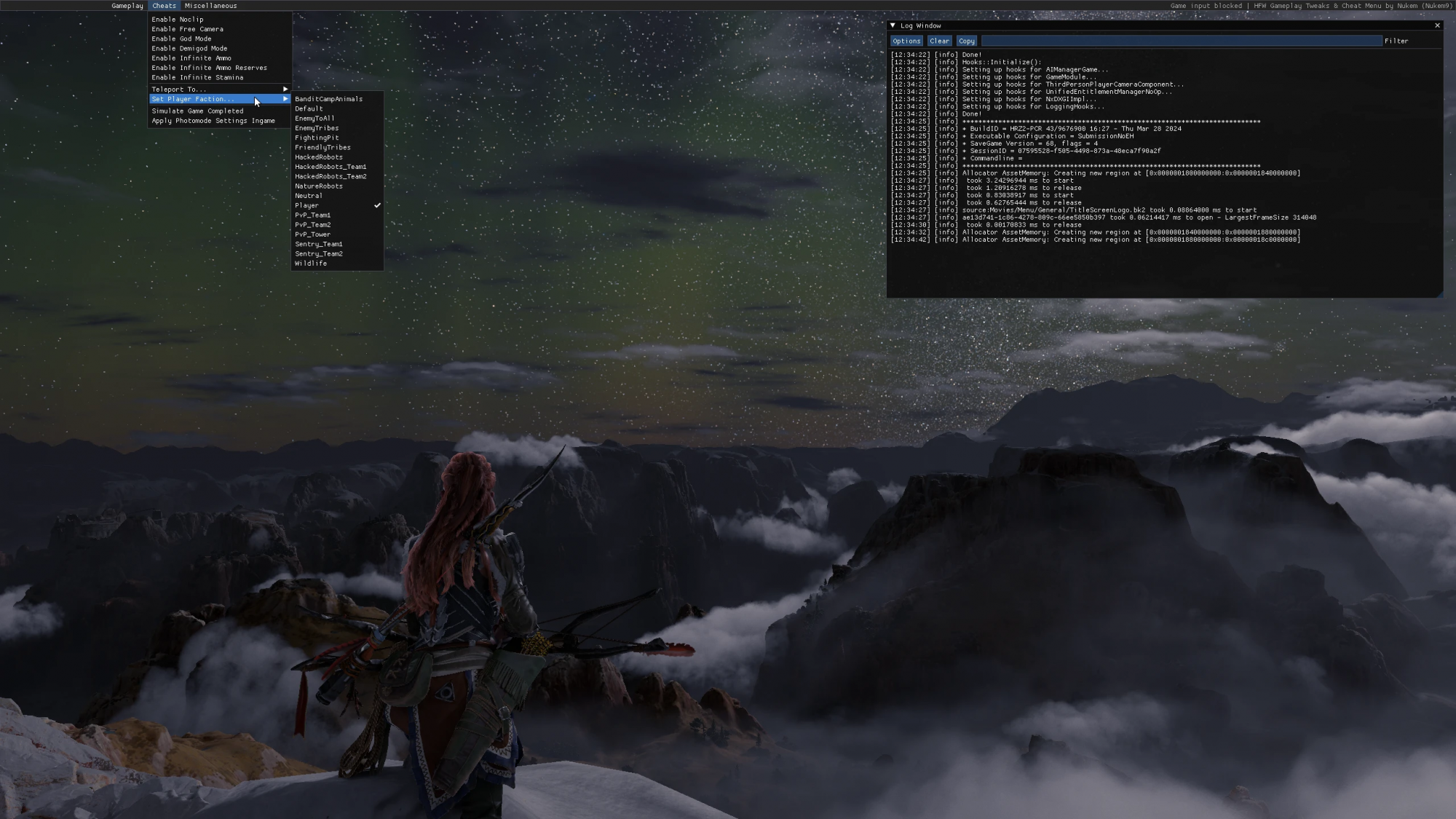Click the 'Setting up hooks for LoggingHooks' line

pyautogui.click(x=997, y=106)
